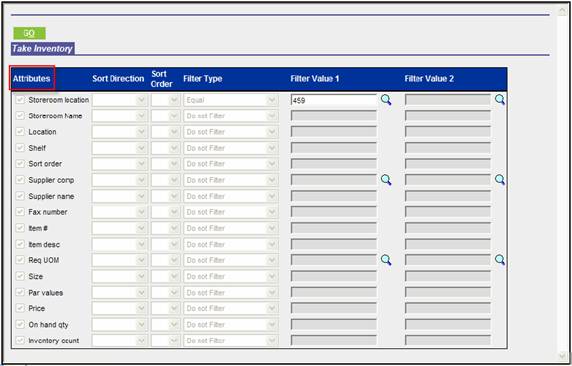Open Sort Direction dropdown for Supplier comp
Viewport: 572px width, 366px height.
tap(120, 180)
